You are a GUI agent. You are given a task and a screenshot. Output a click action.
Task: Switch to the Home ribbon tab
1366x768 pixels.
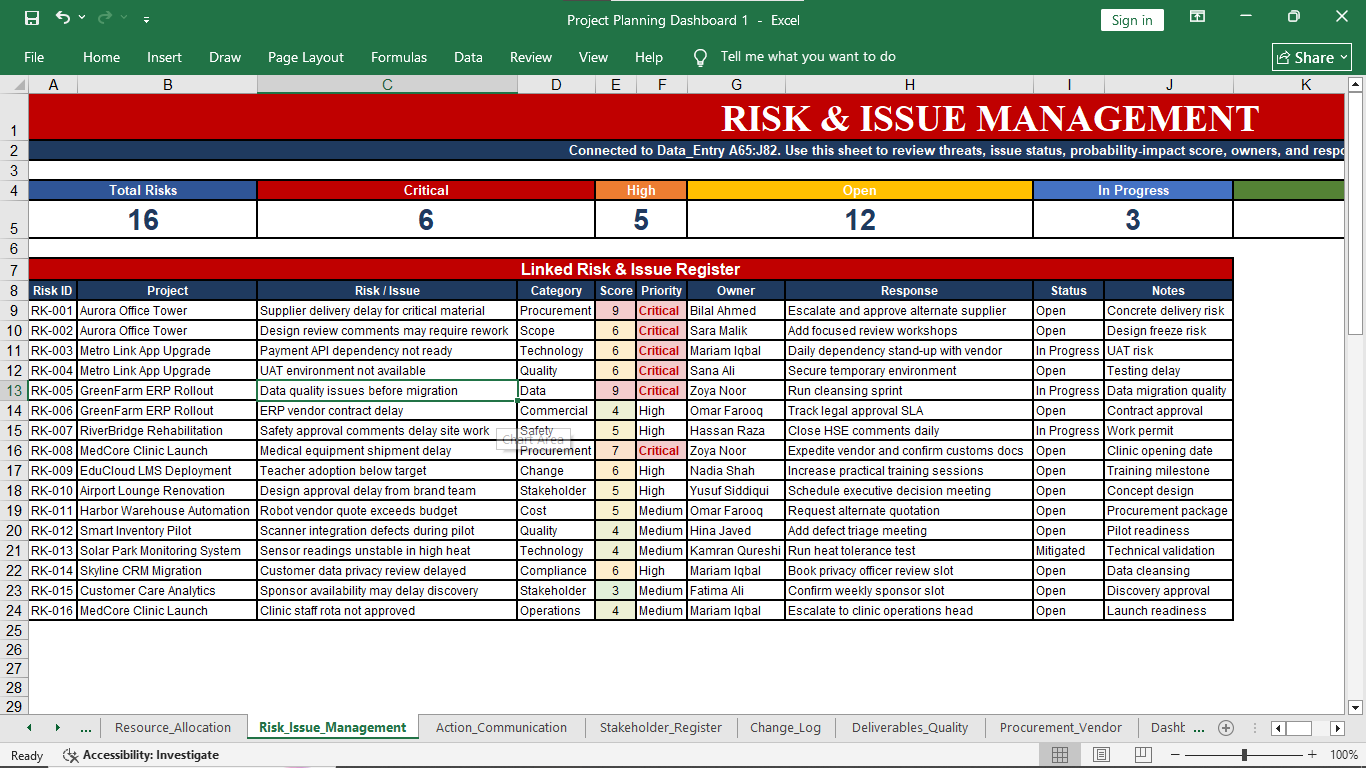pos(101,57)
